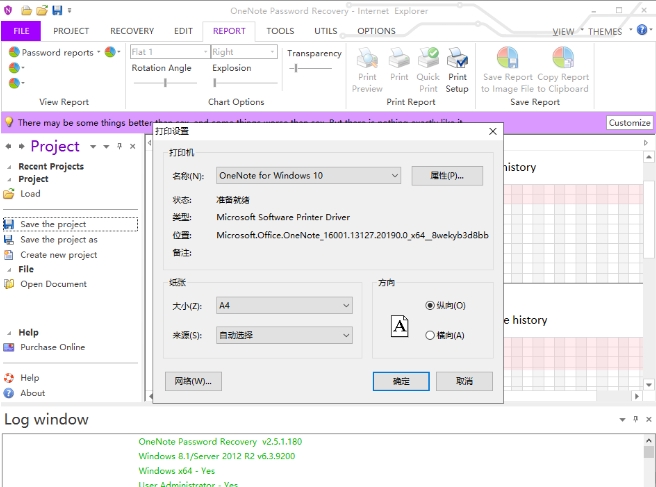This screenshot has width=656, height=487.
Task: Click the Log window scrollbar up arrow
Action: 648,440
